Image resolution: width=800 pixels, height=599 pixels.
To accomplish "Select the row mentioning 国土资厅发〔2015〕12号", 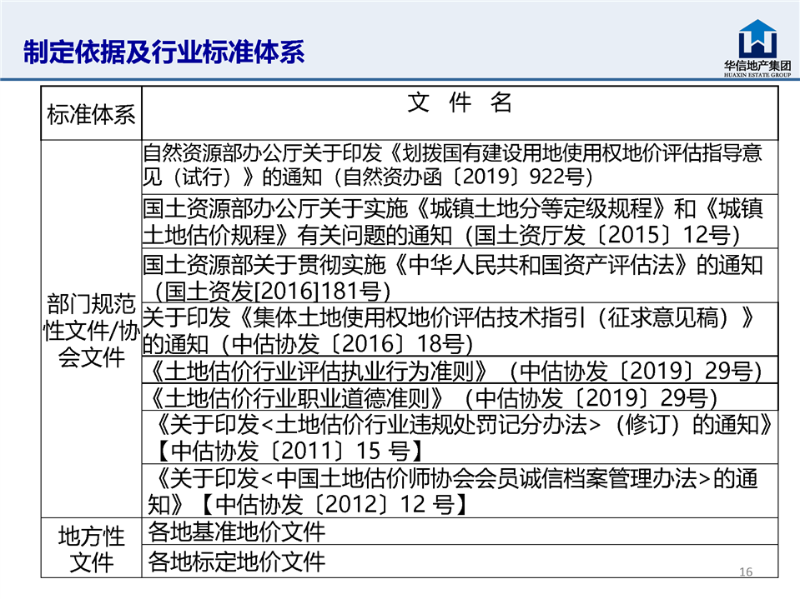I will tap(460, 221).
